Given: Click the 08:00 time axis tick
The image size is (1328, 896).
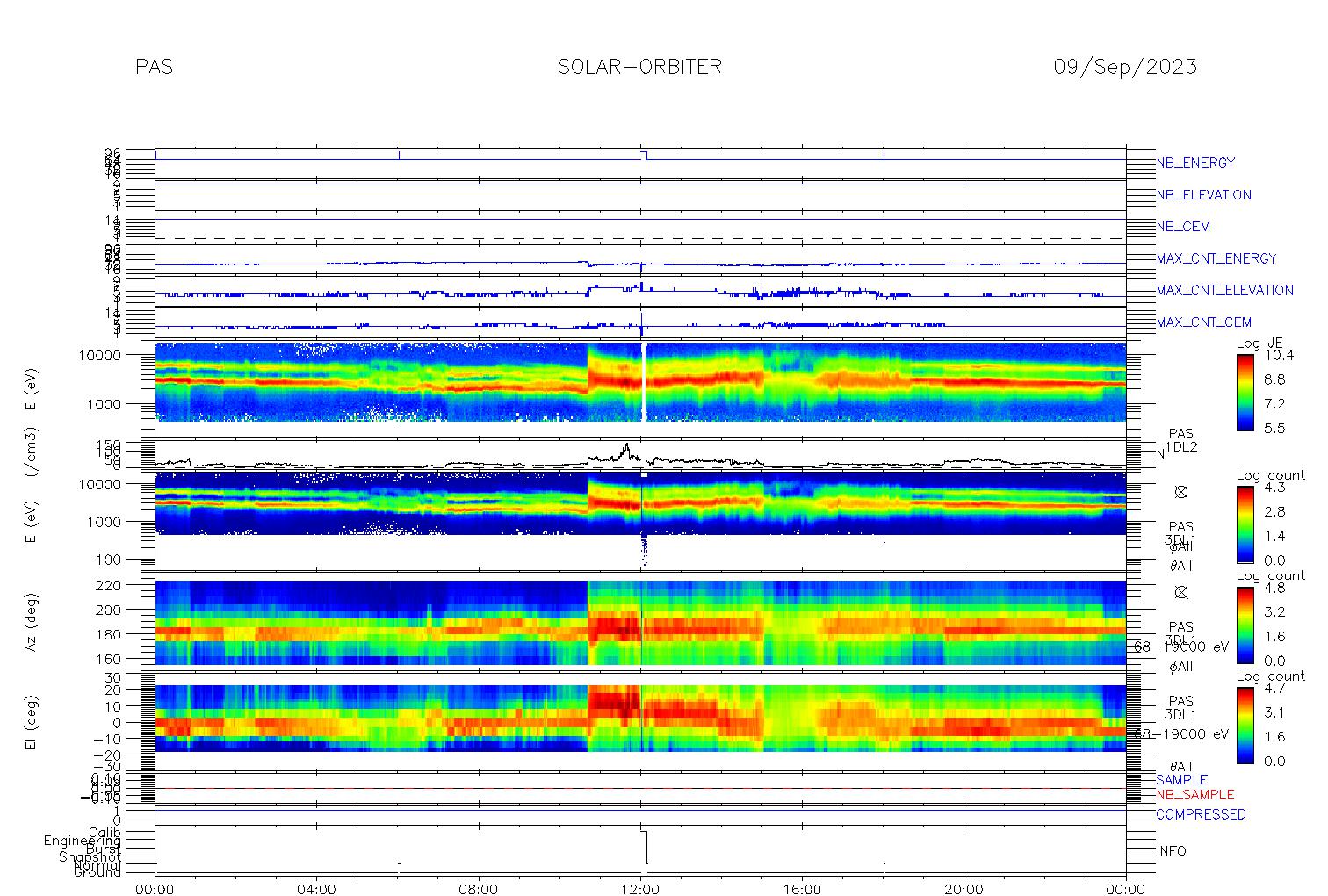Looking at the screenshot, I should tap(479, 888).
